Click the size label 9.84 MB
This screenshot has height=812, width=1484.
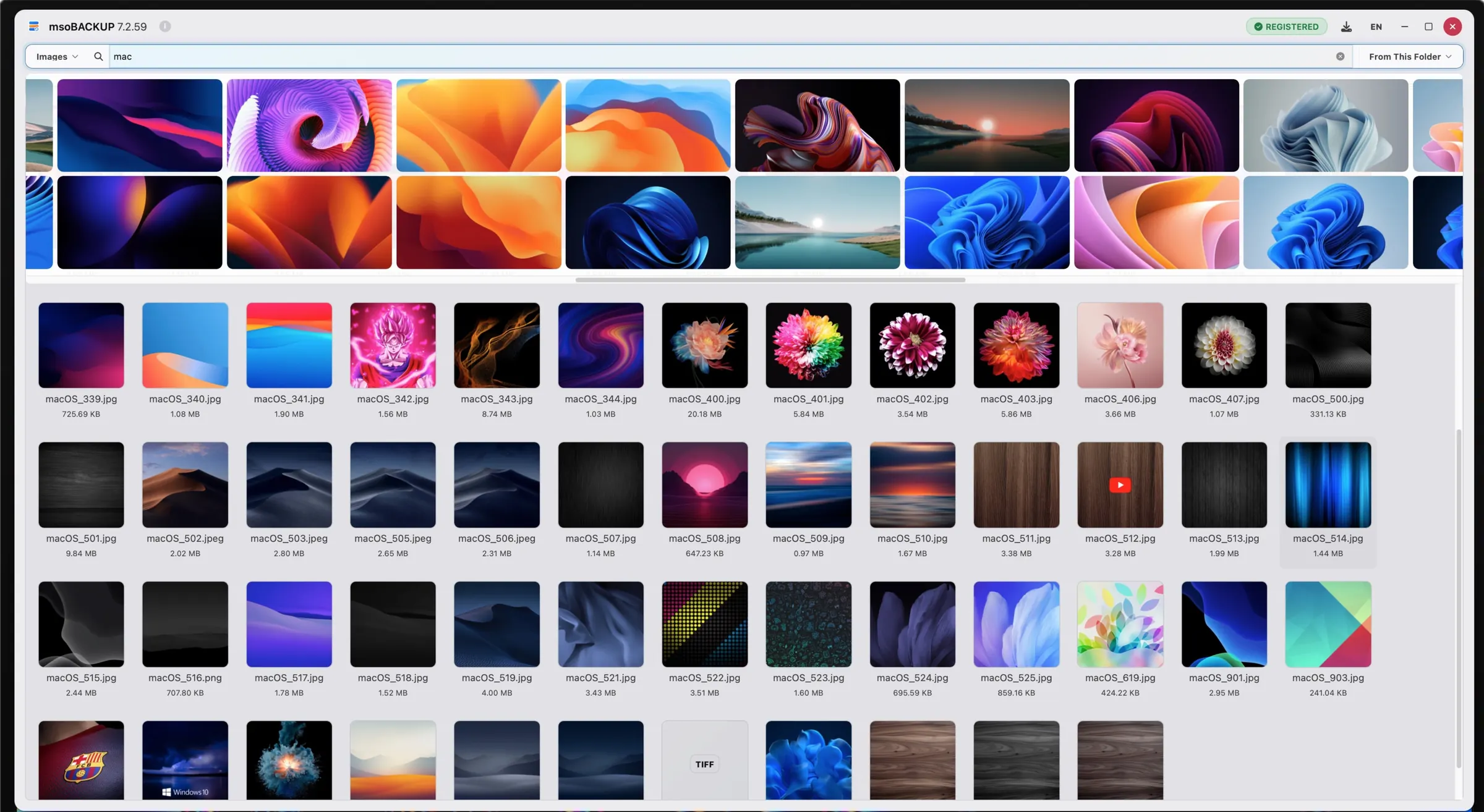81,554
